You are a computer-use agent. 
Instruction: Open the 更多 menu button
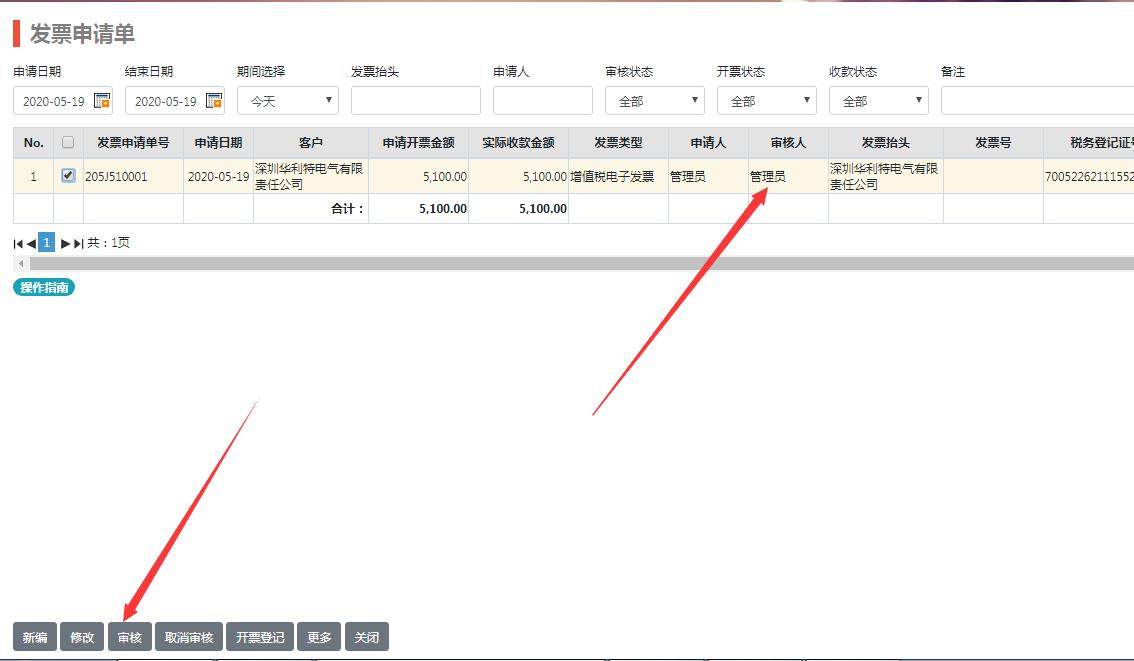pyautogui.click(x=319, y=637)
